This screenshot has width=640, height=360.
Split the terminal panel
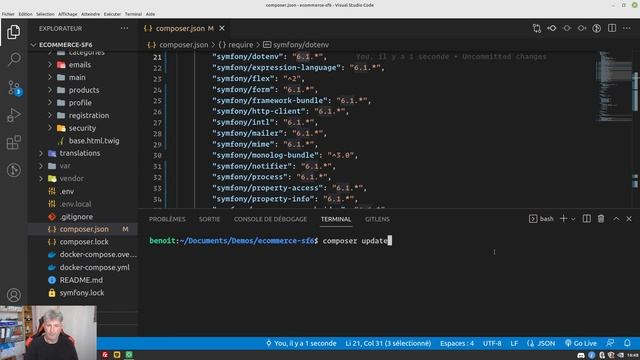[x=587, y=219]
